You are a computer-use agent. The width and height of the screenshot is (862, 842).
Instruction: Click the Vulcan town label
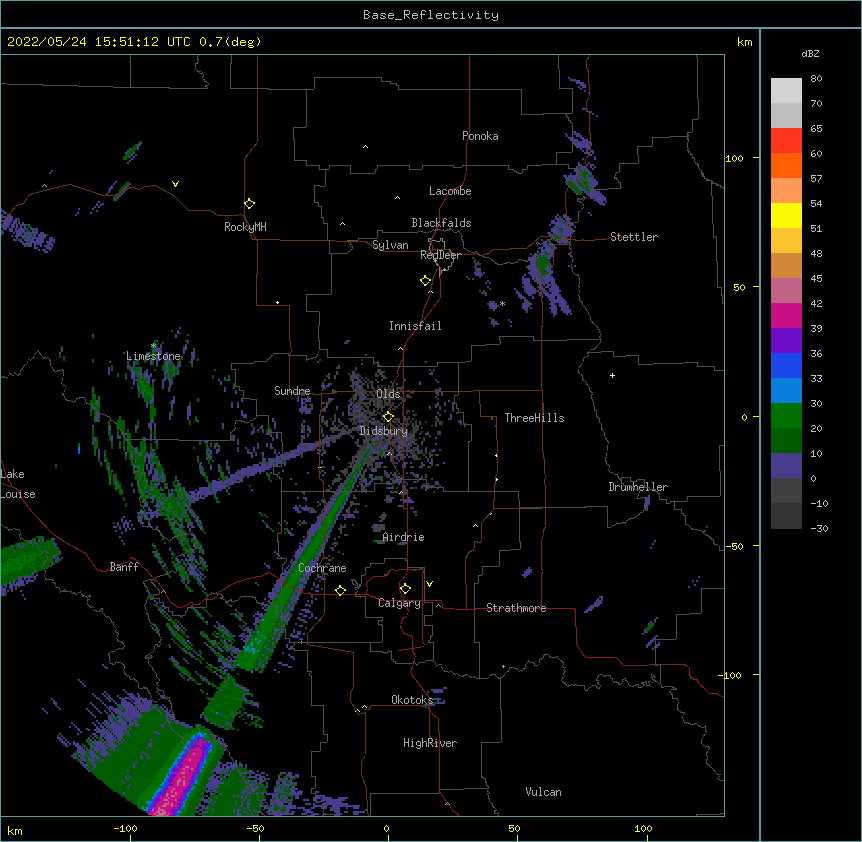pos(543,792)
